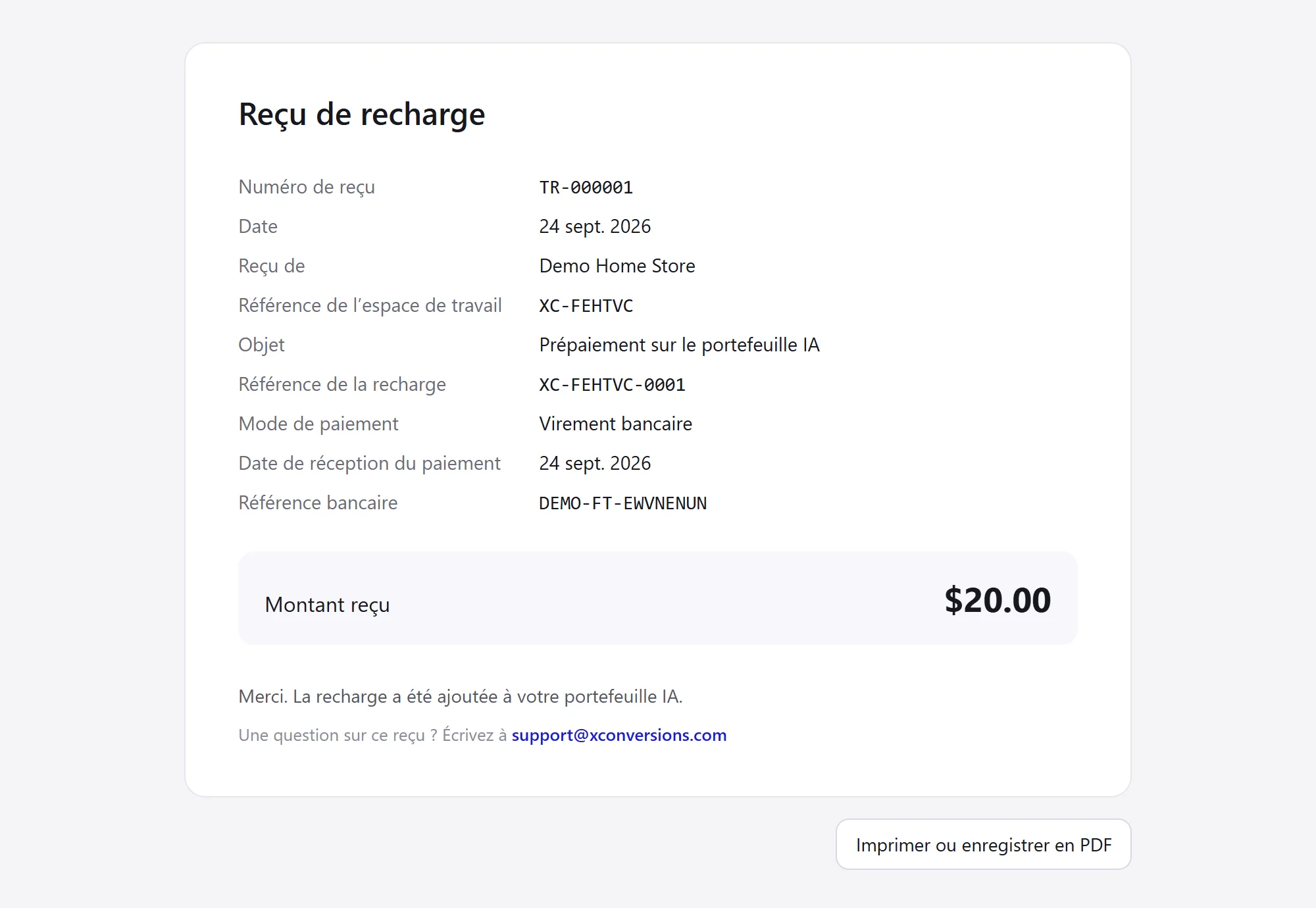Select the workspace reference XC-FEHTVC value
The width and height of the screenshot is (1316, 908).
[586, 306]
